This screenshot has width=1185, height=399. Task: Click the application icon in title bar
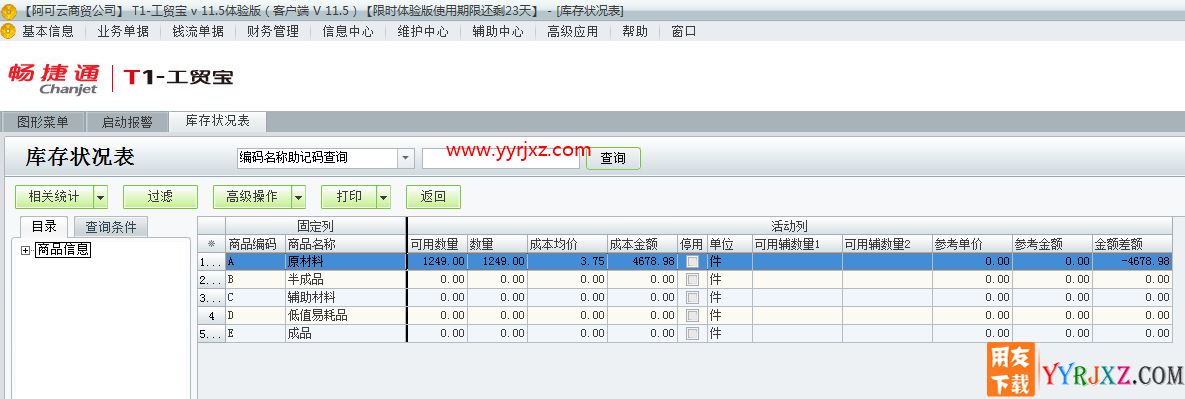coord(8,11)
